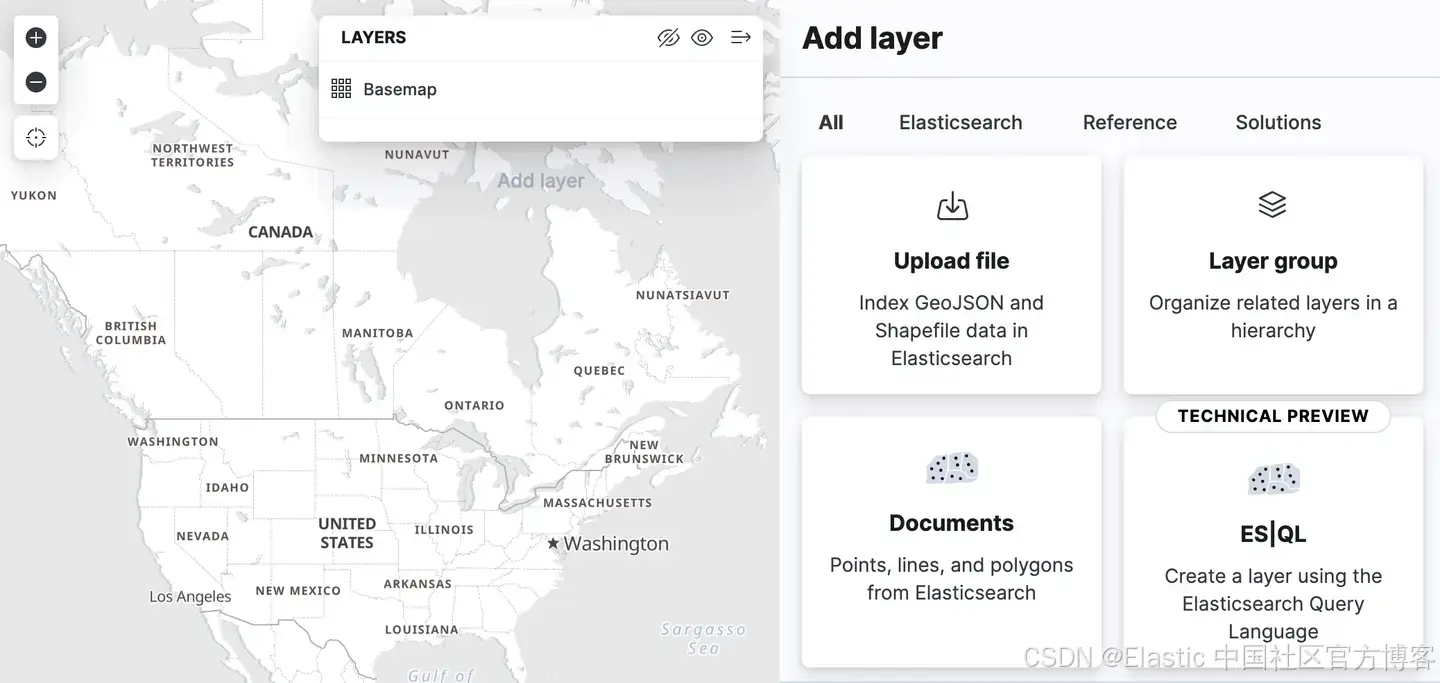Viewport: 1440px width, 683px height.
Task: Choose the Documents card title
Action: coord(952,523)
